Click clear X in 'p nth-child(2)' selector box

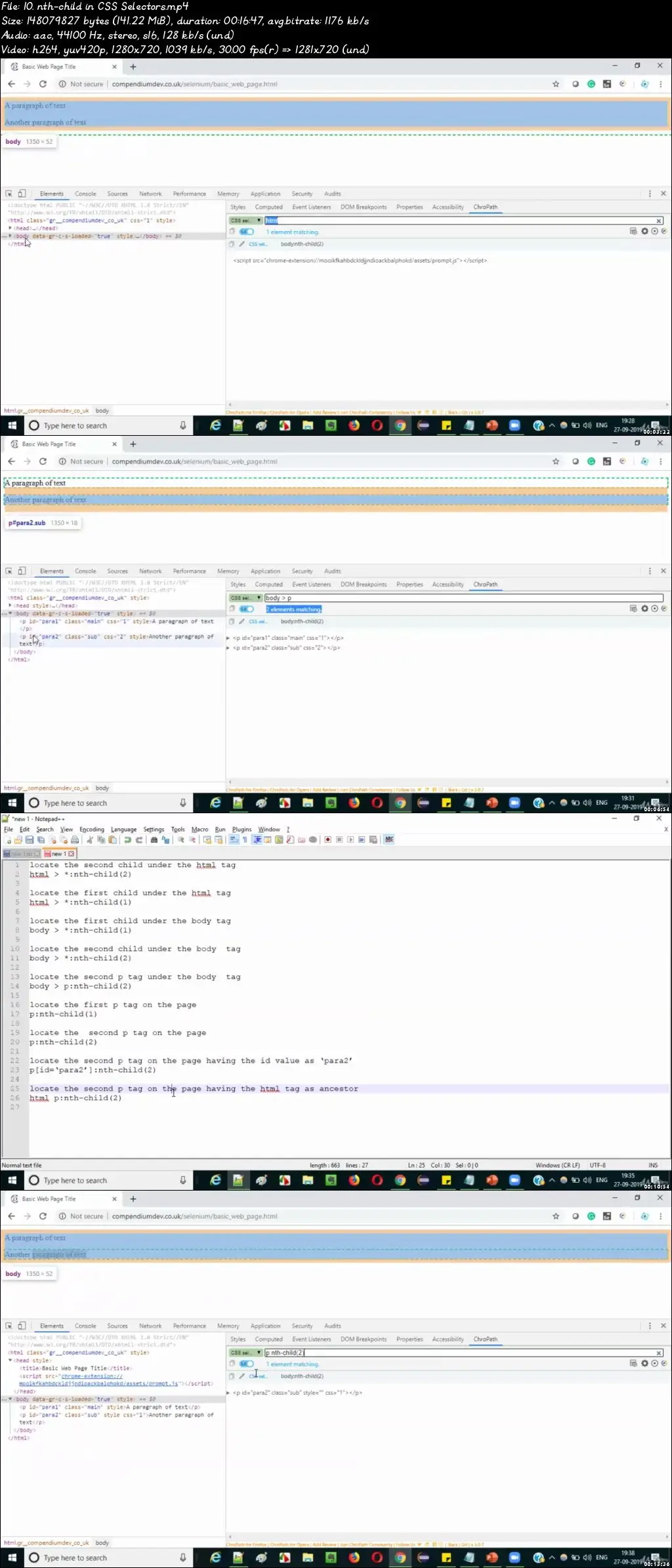(659, 1353)
